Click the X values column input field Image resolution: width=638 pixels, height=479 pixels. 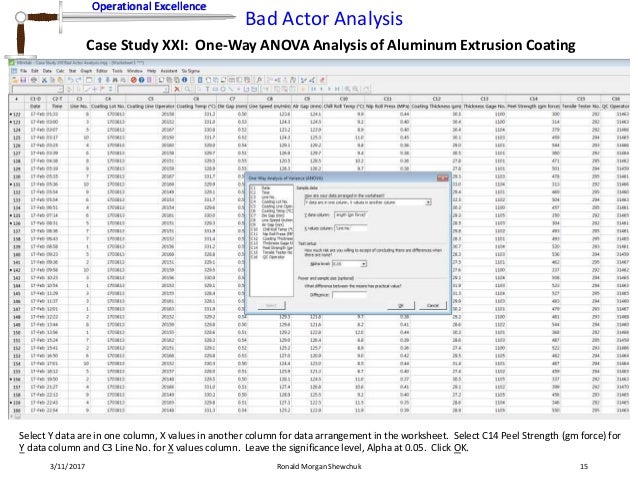tap(350, 228)
